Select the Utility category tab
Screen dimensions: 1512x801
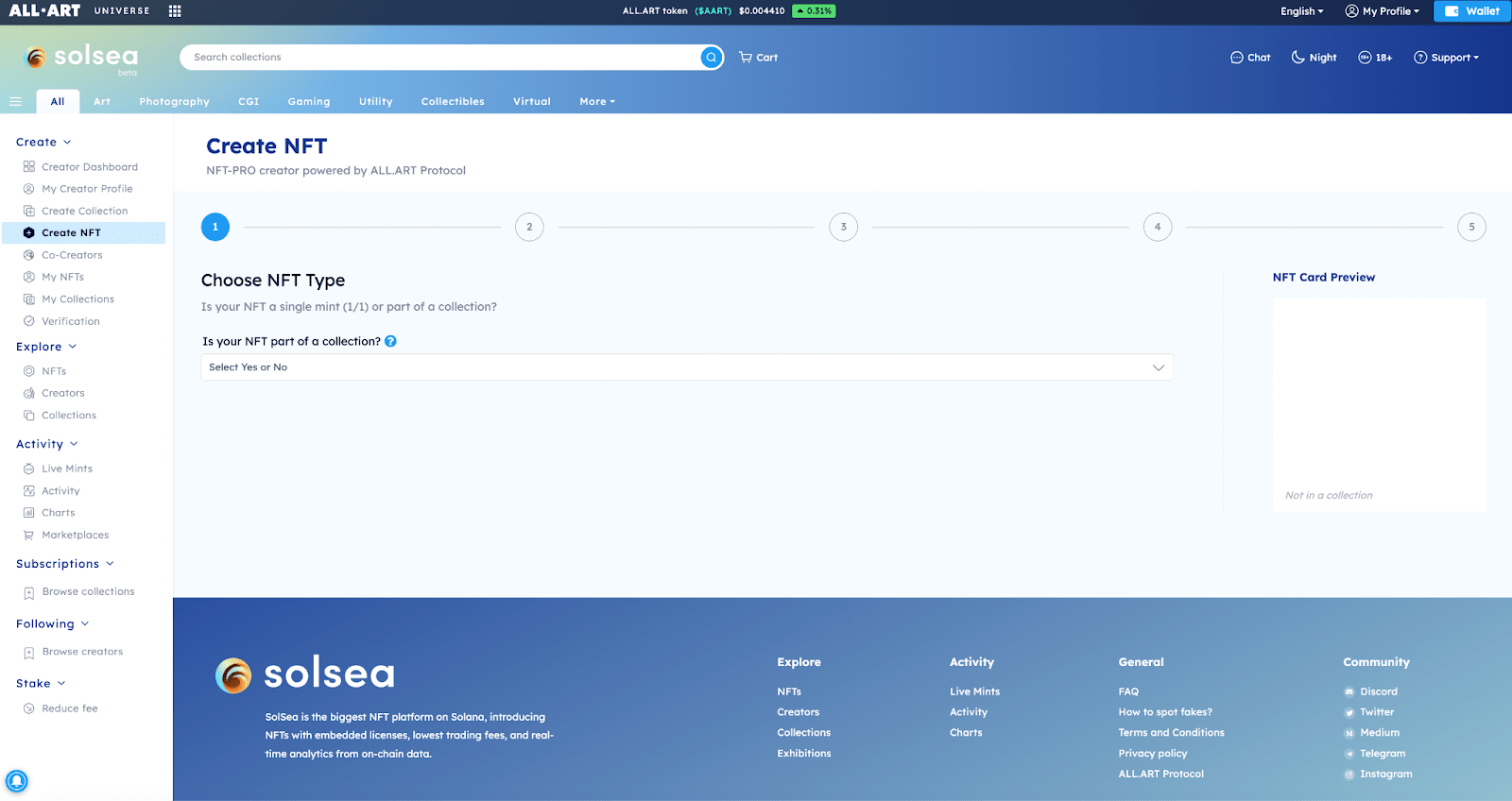[x=375, y=101]
